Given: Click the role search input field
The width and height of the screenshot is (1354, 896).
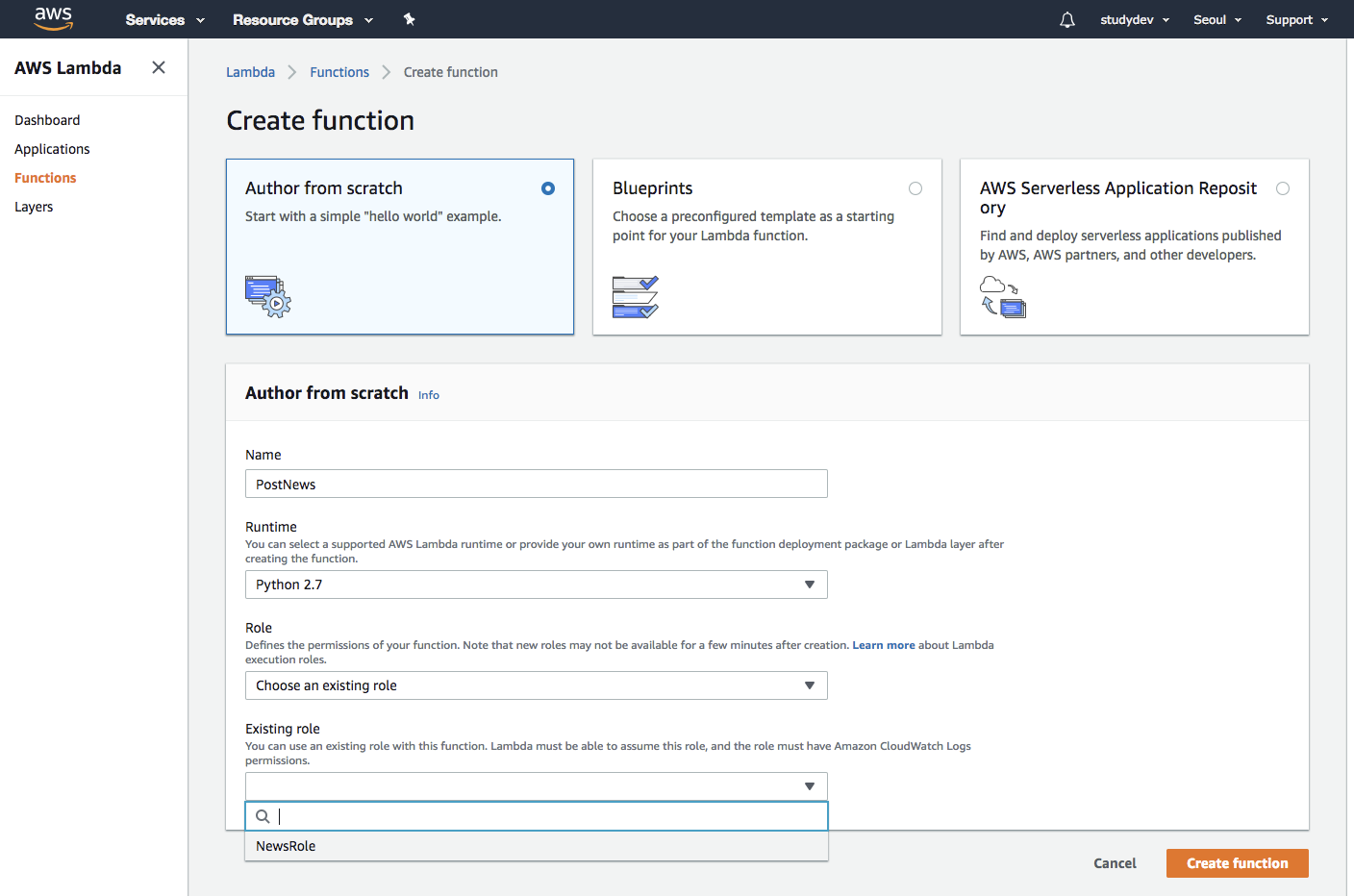Looking at the screenshot, I should [x=537, y=816].
